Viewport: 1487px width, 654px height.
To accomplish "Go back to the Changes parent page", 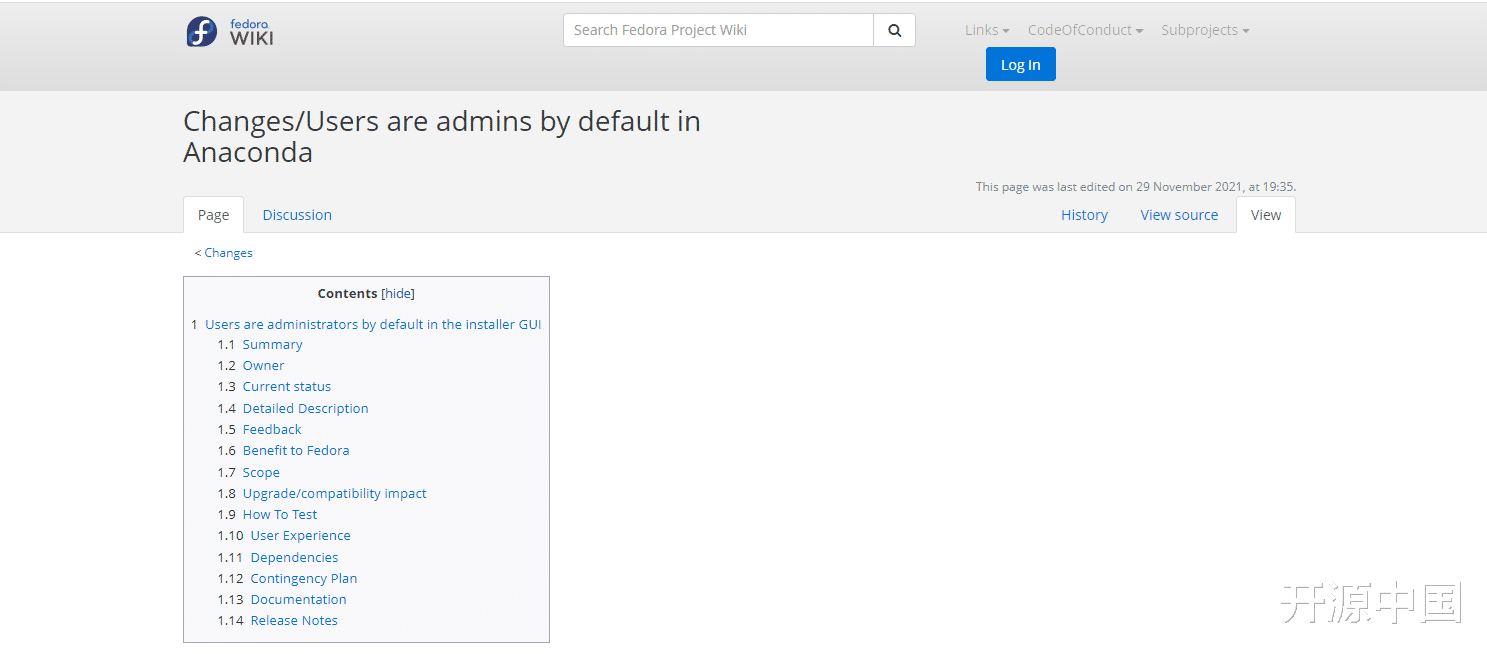I will pyautogui.click(x=228, y=253).
